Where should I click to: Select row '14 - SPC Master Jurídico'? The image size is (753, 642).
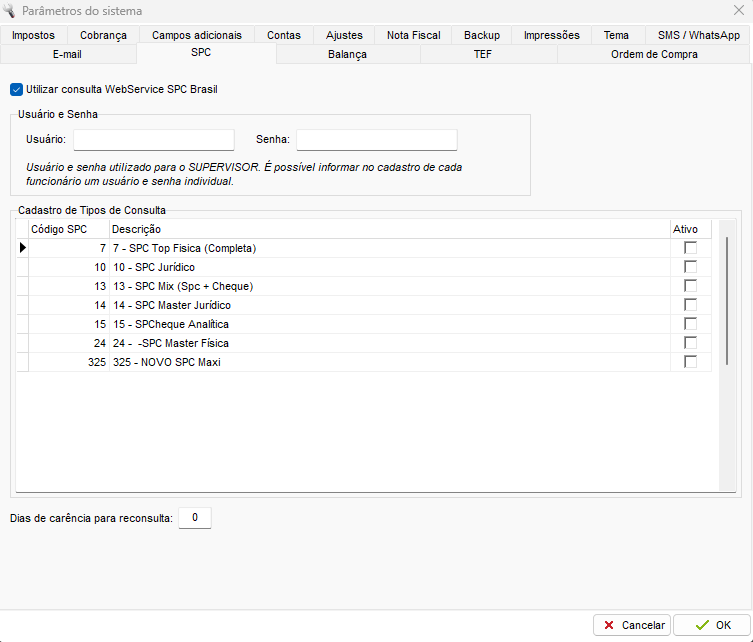click(364, 305)
